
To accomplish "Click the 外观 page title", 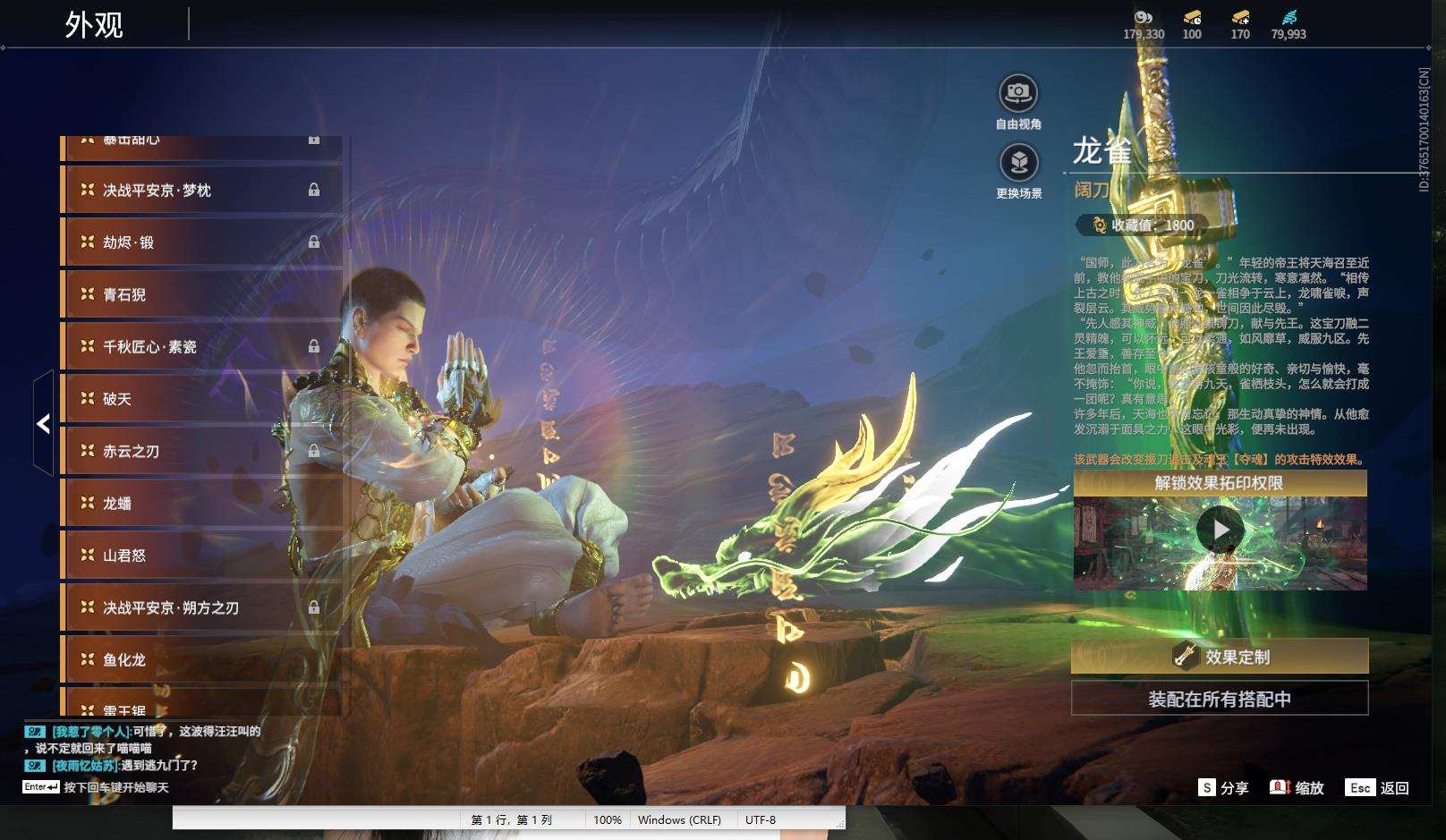I will pos(94,25).
